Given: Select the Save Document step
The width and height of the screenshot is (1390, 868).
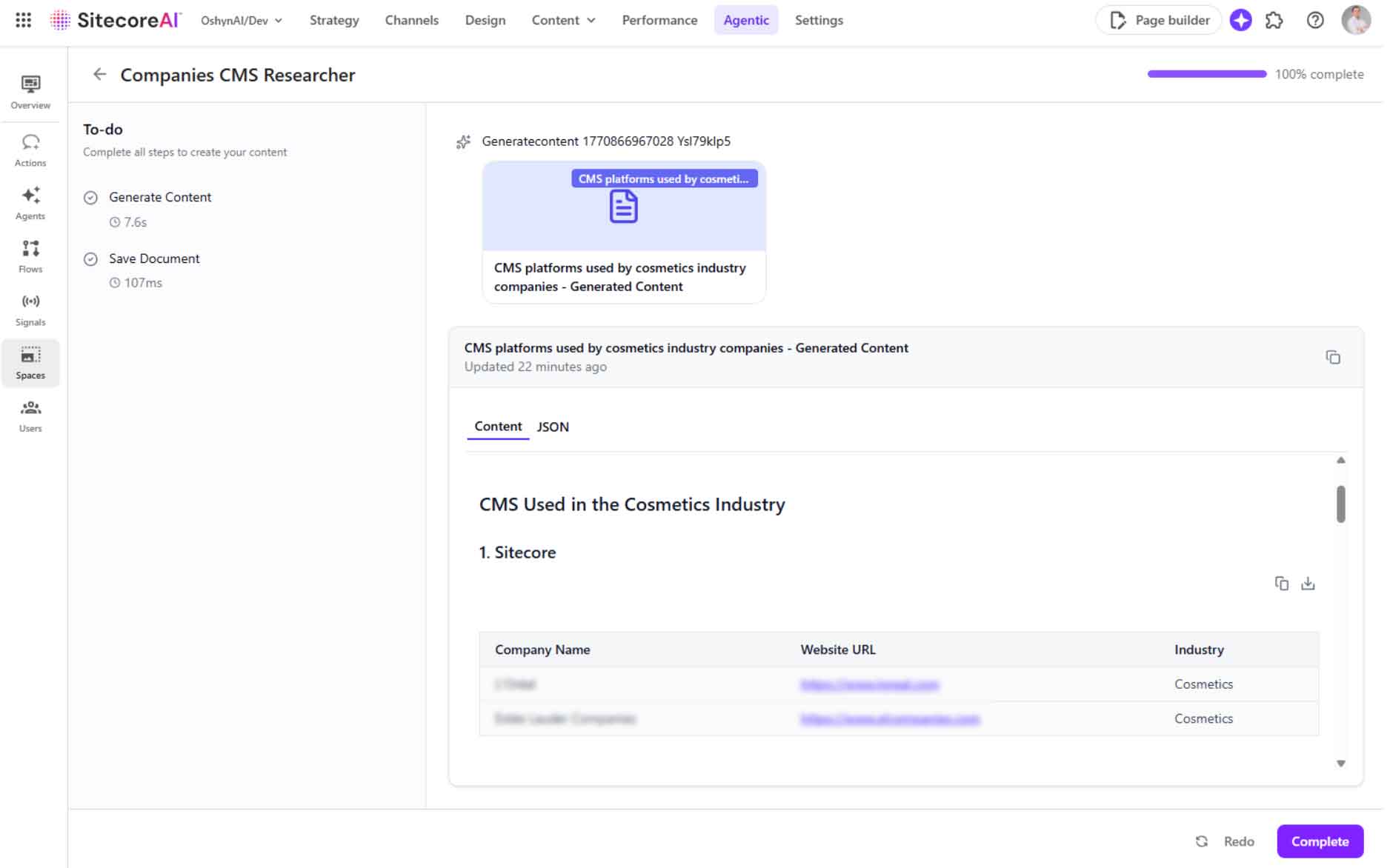Looking at the screenshot, I should coord(154,258).
